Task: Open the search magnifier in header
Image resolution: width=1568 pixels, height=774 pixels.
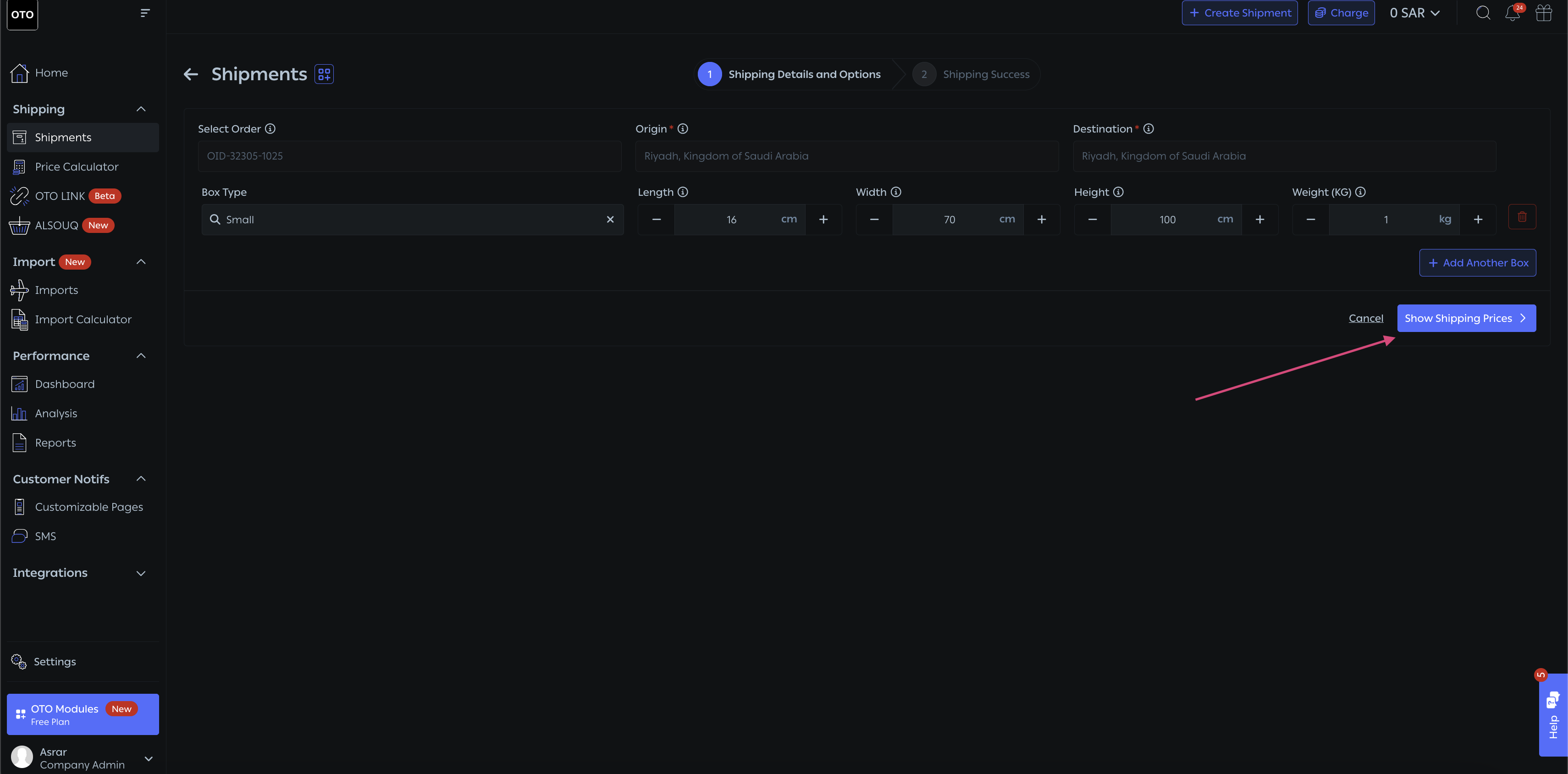Action: point(1483,13)
